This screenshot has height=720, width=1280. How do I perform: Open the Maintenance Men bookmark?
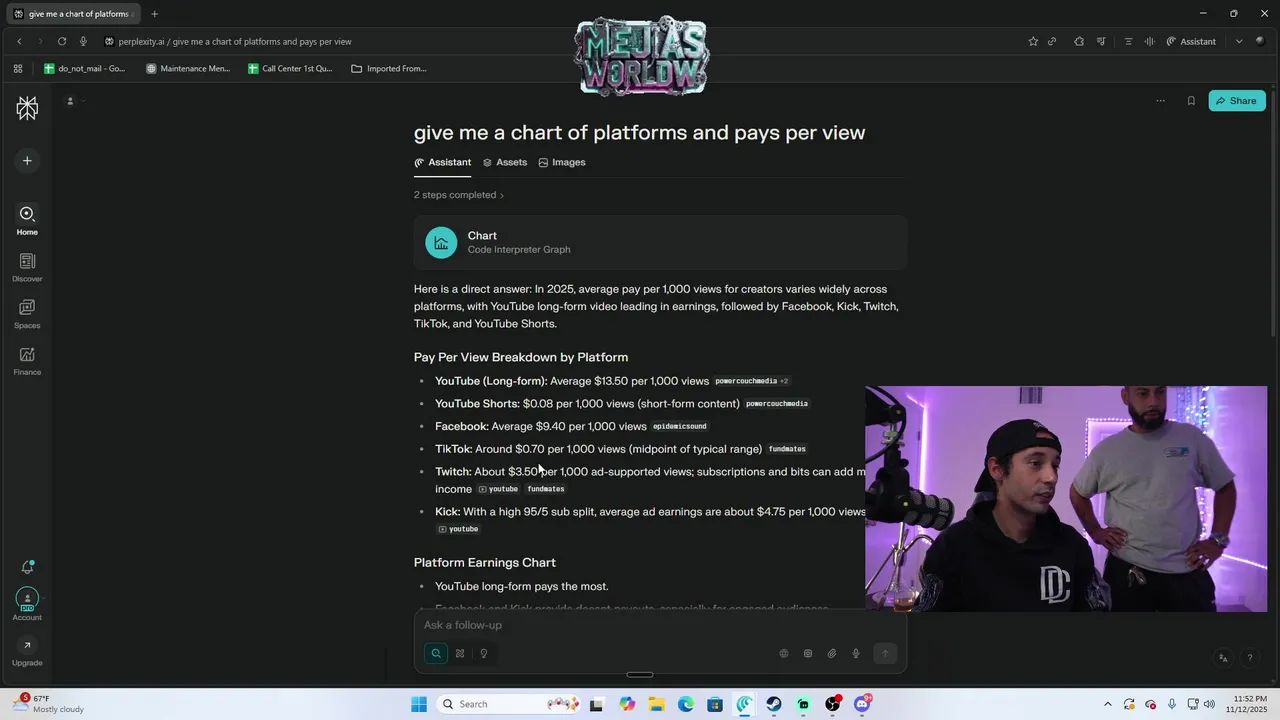tap(188, 69)
